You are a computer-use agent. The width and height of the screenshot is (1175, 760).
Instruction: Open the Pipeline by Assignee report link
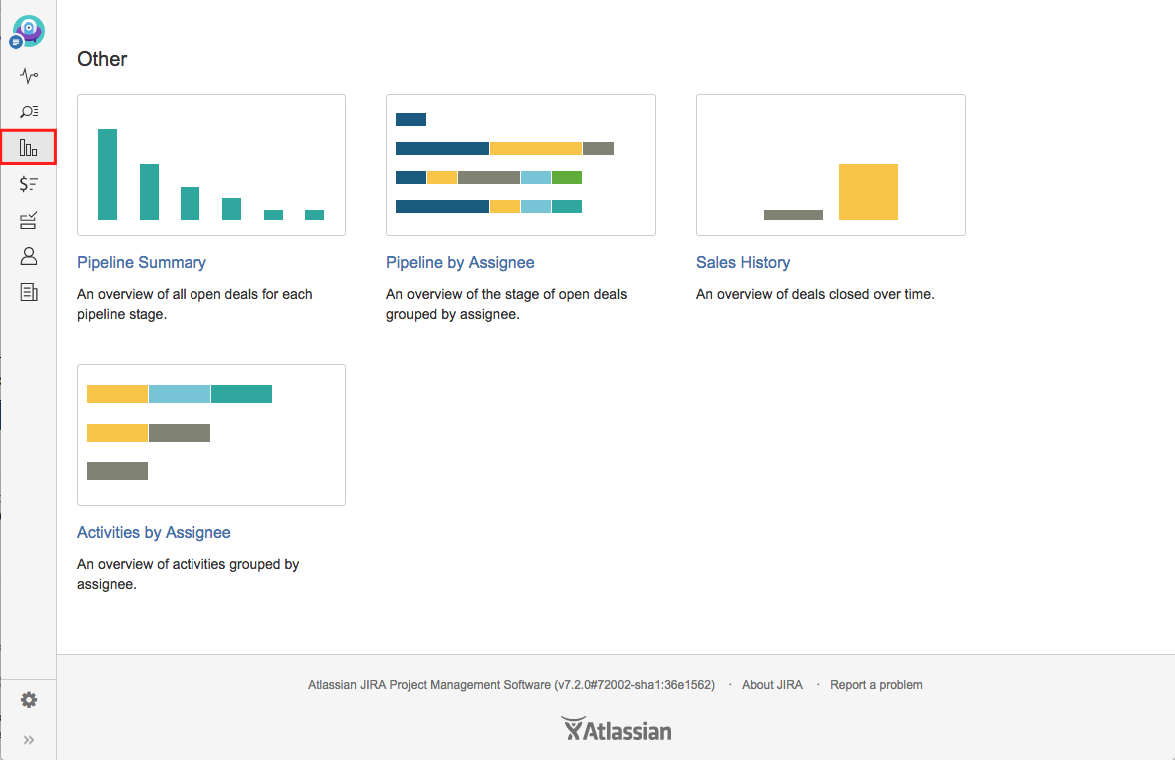460,262
